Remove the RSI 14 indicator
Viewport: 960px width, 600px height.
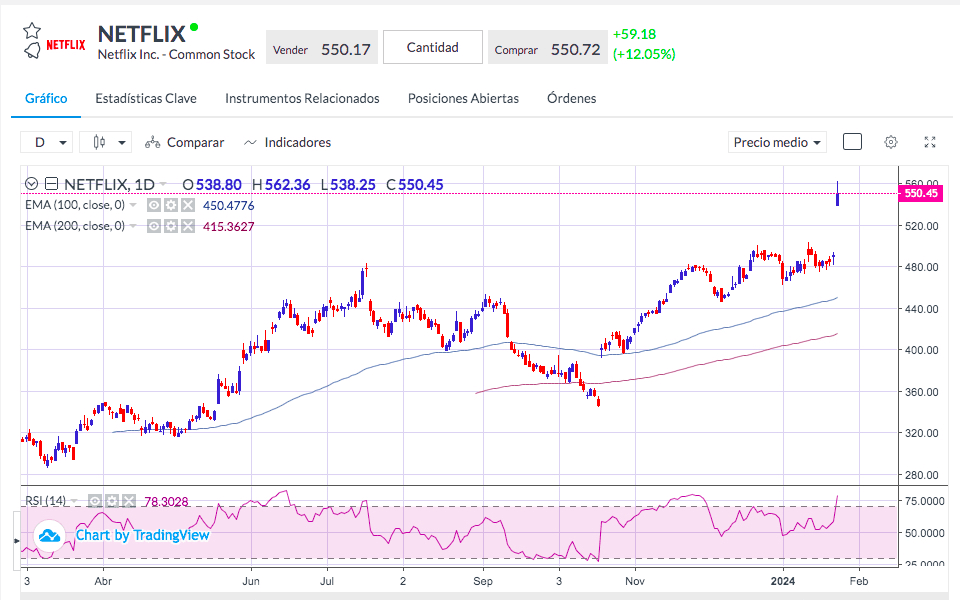[x=129, y=501]
